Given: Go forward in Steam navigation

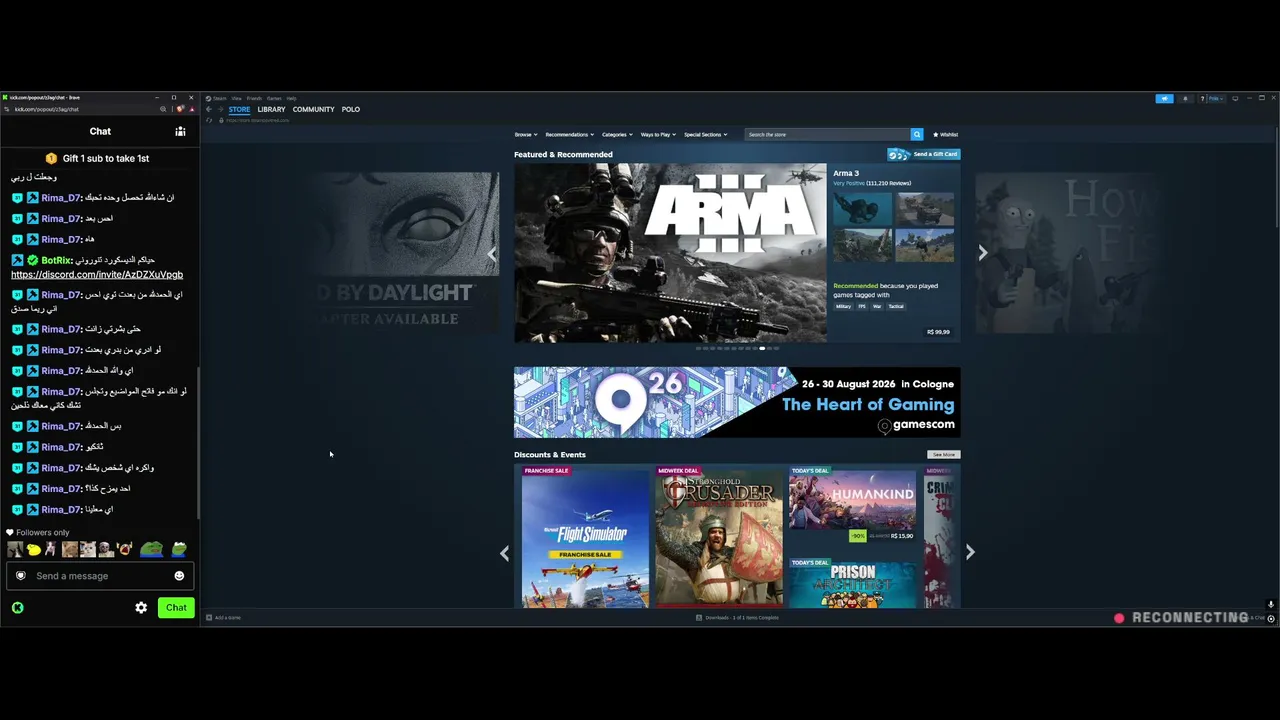Looking at the screenshot, I should coord(220,109).
